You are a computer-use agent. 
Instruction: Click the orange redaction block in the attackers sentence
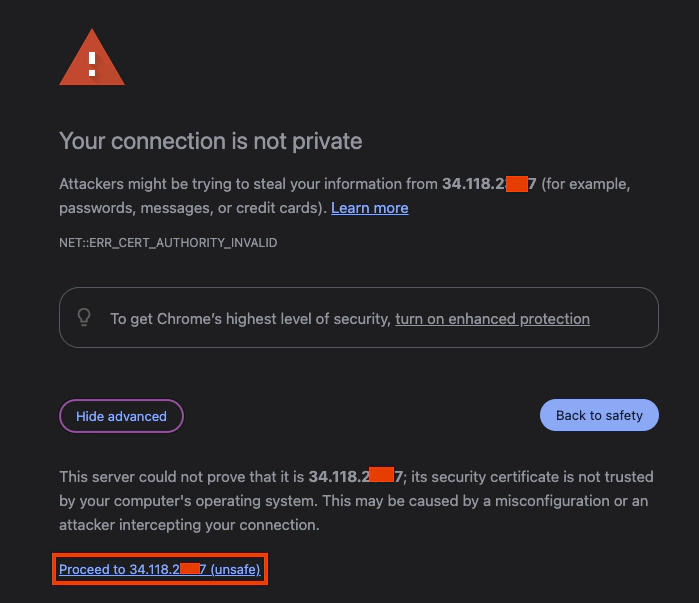click(x=516, y=184)
